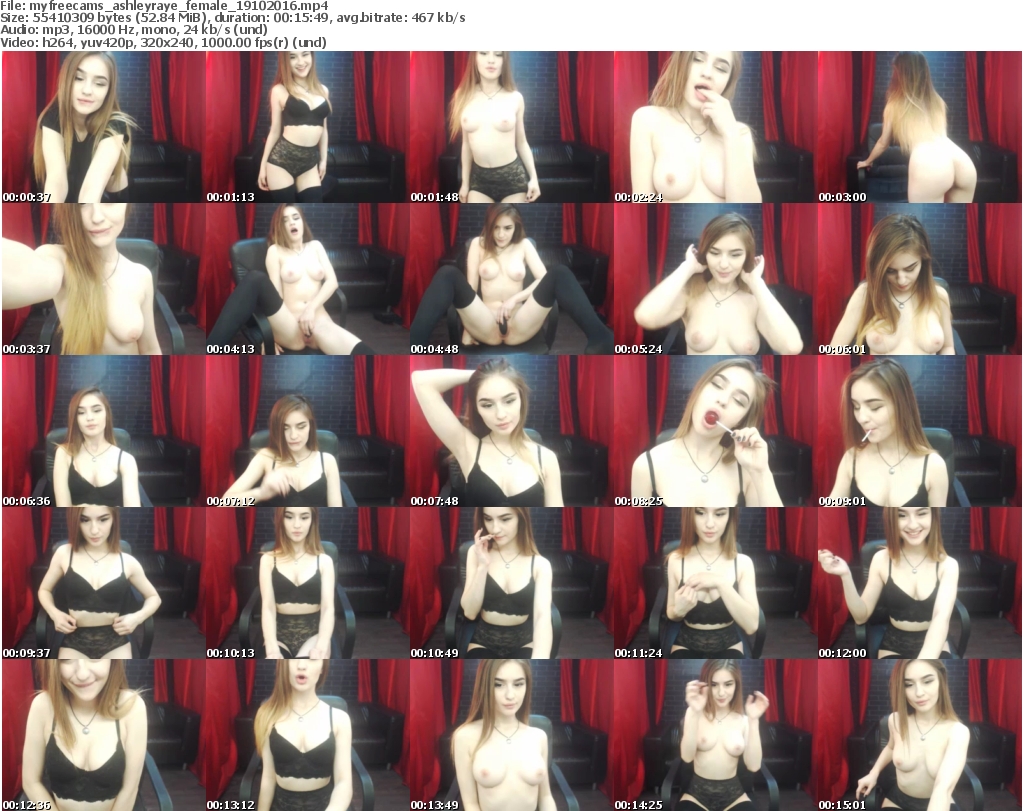Click the 'duration: 00:15:49' value
This screenshot has width=1024, height=811.
point(272,18)
